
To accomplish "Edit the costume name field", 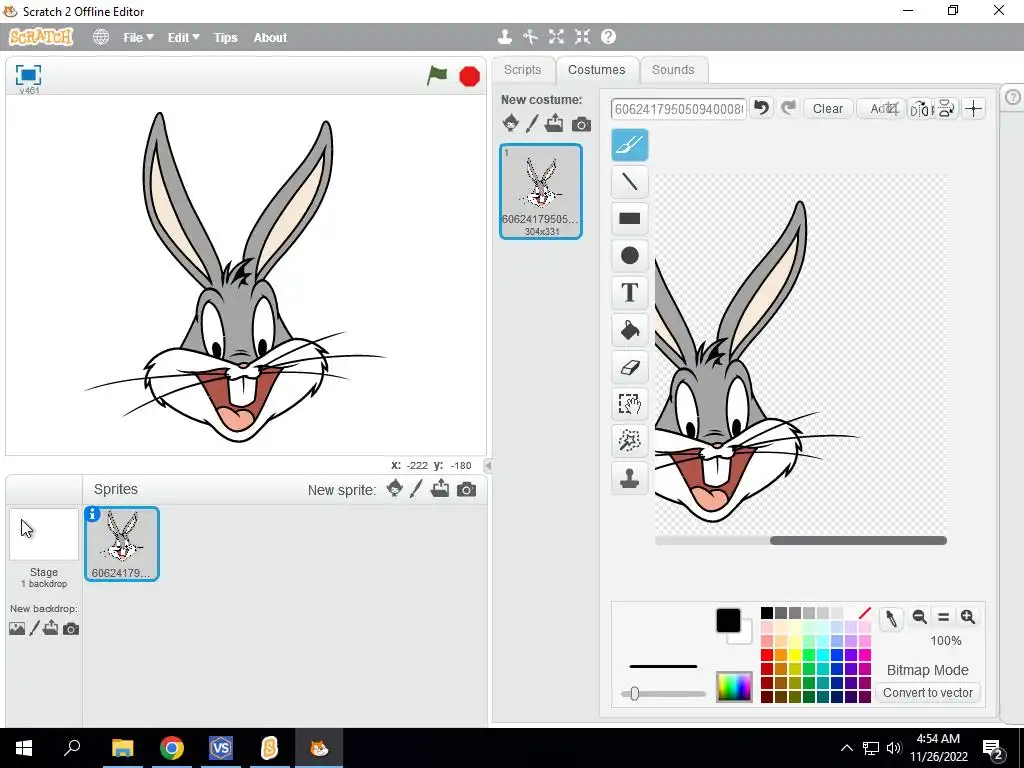I will click(x=679, y=109).
